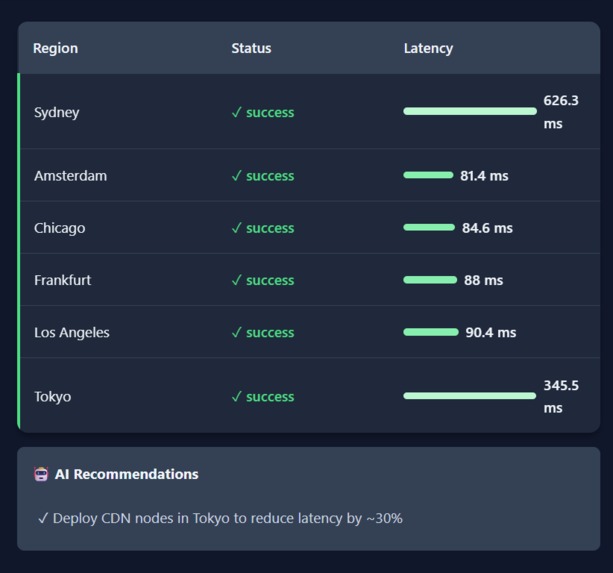Click the Chicago latency bar
This screenshot has width=613, height=573.
tap(429, 227)
